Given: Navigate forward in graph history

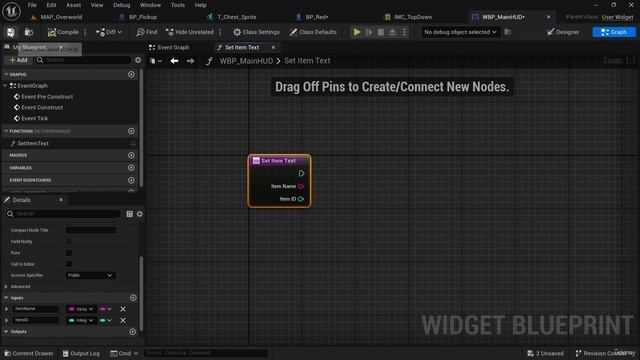Looking at the screenshot, I should tap(190, 61).
